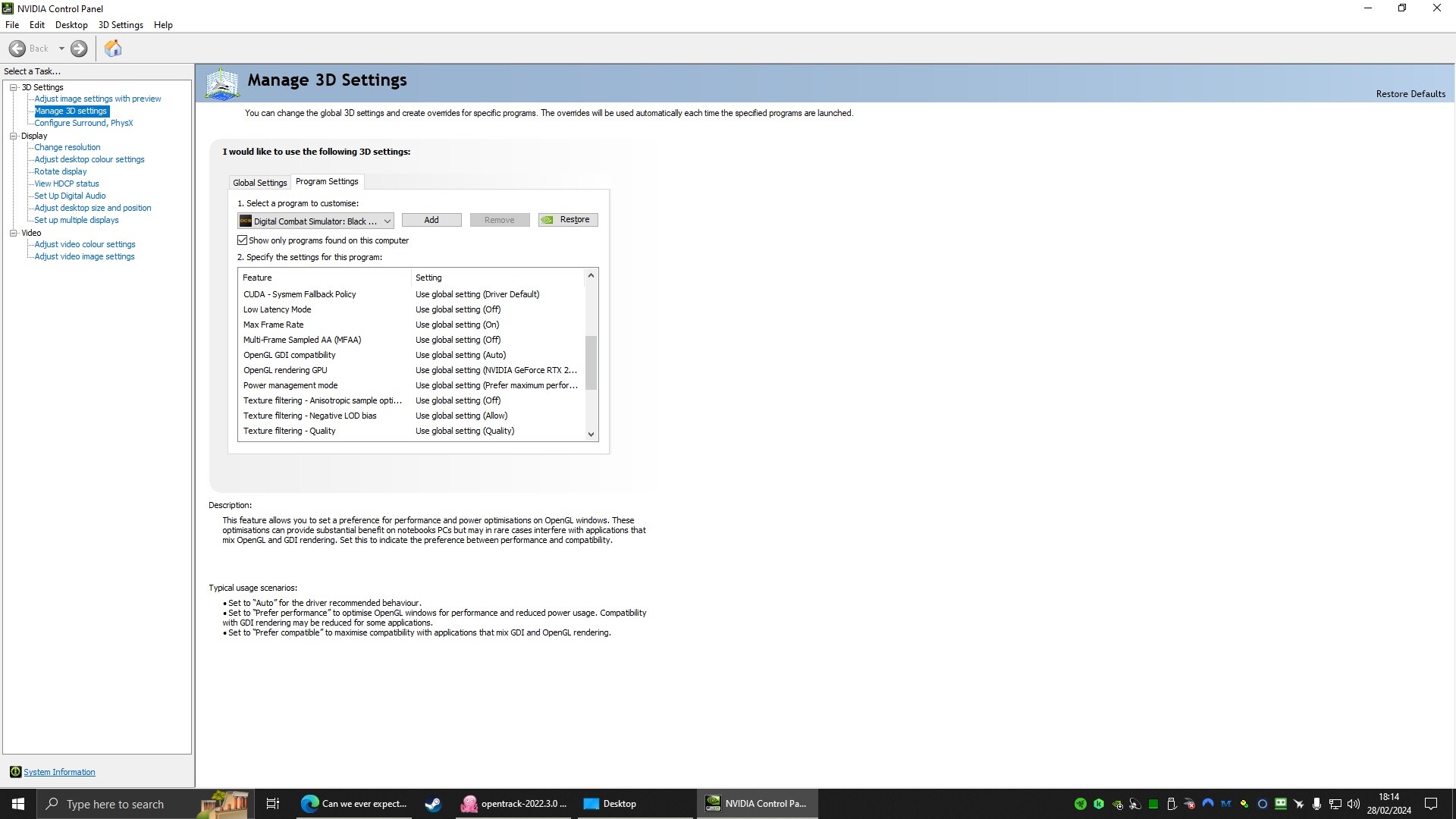This screenshot has width=1456, height=819.
Task: Click the taskbar search box
Action: coord(144,804)
